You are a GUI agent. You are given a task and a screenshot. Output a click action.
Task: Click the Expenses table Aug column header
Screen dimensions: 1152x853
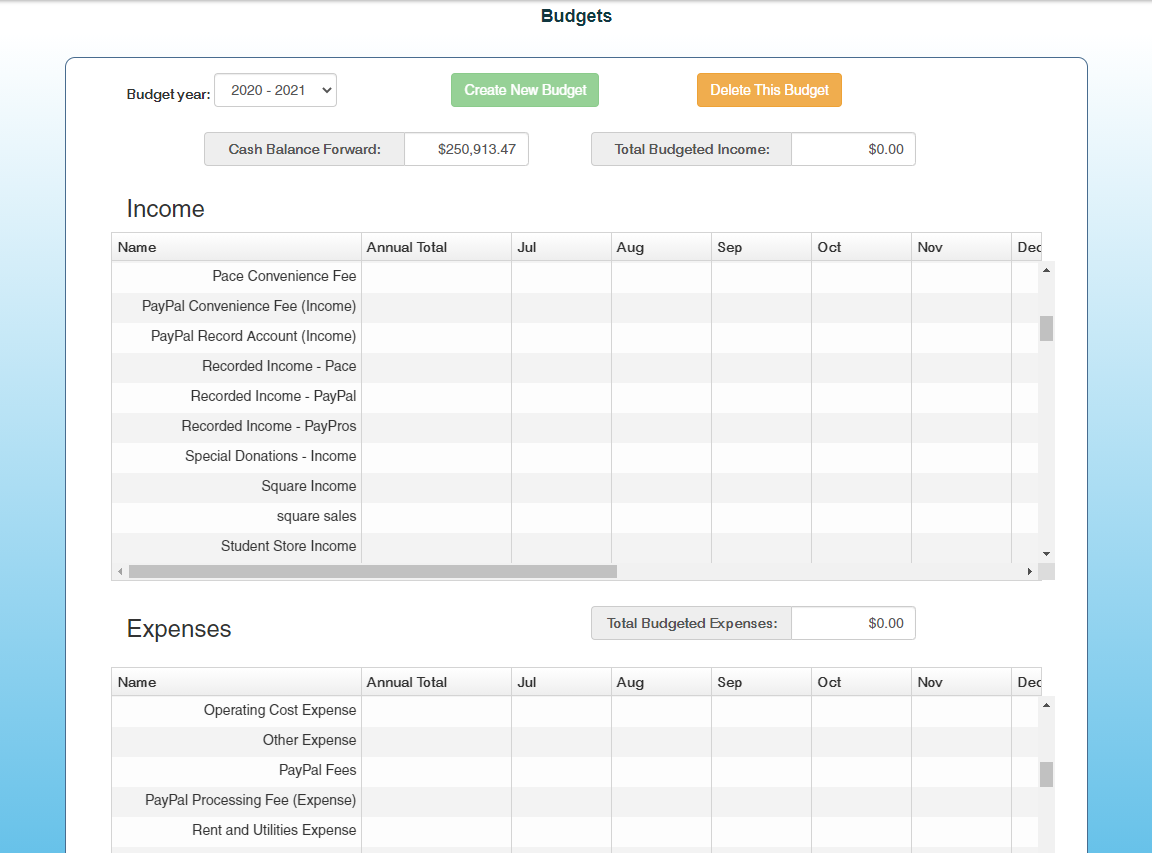click(x=661, y=682)
